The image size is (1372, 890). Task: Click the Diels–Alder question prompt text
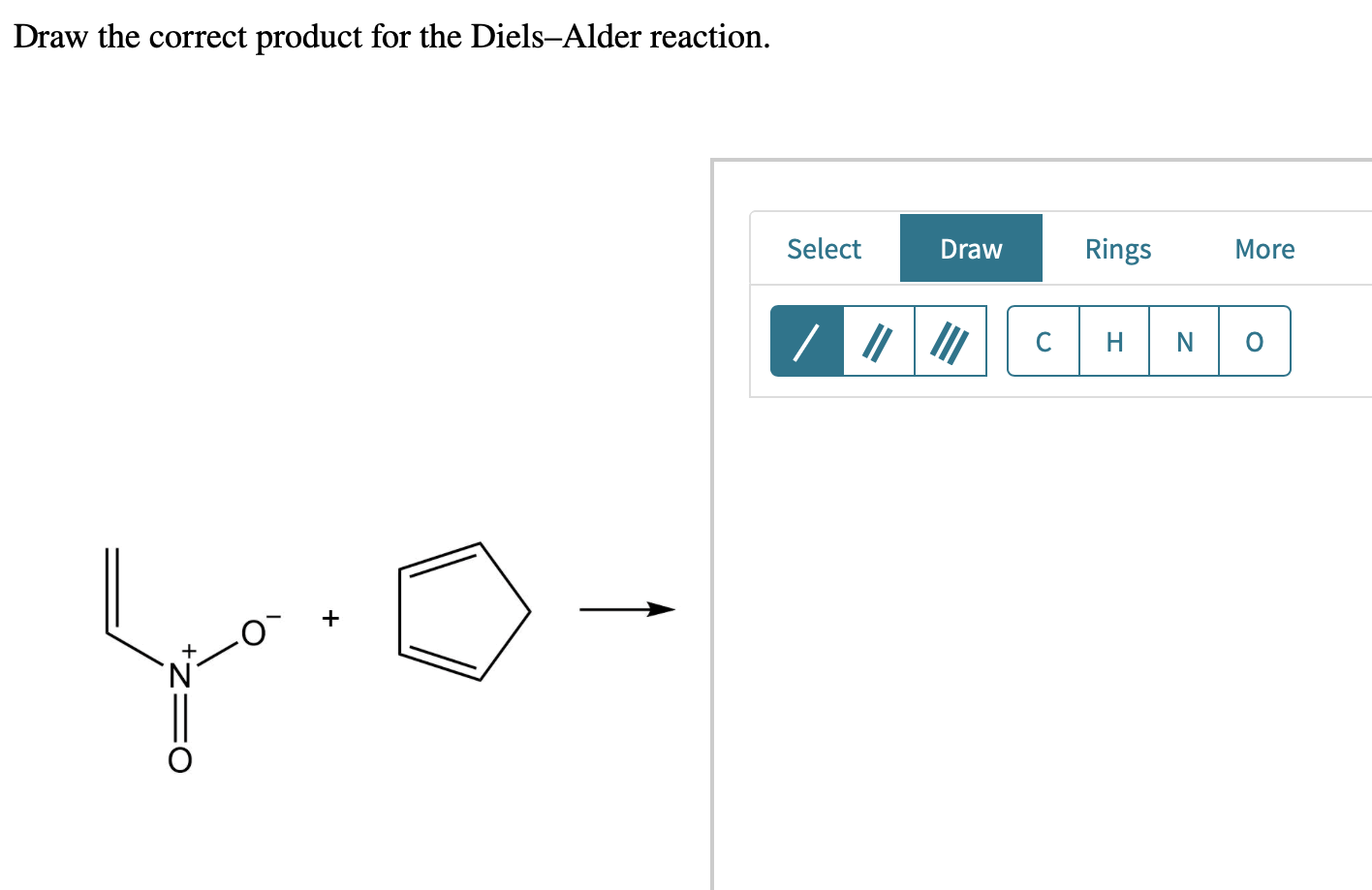coord(391,37)
